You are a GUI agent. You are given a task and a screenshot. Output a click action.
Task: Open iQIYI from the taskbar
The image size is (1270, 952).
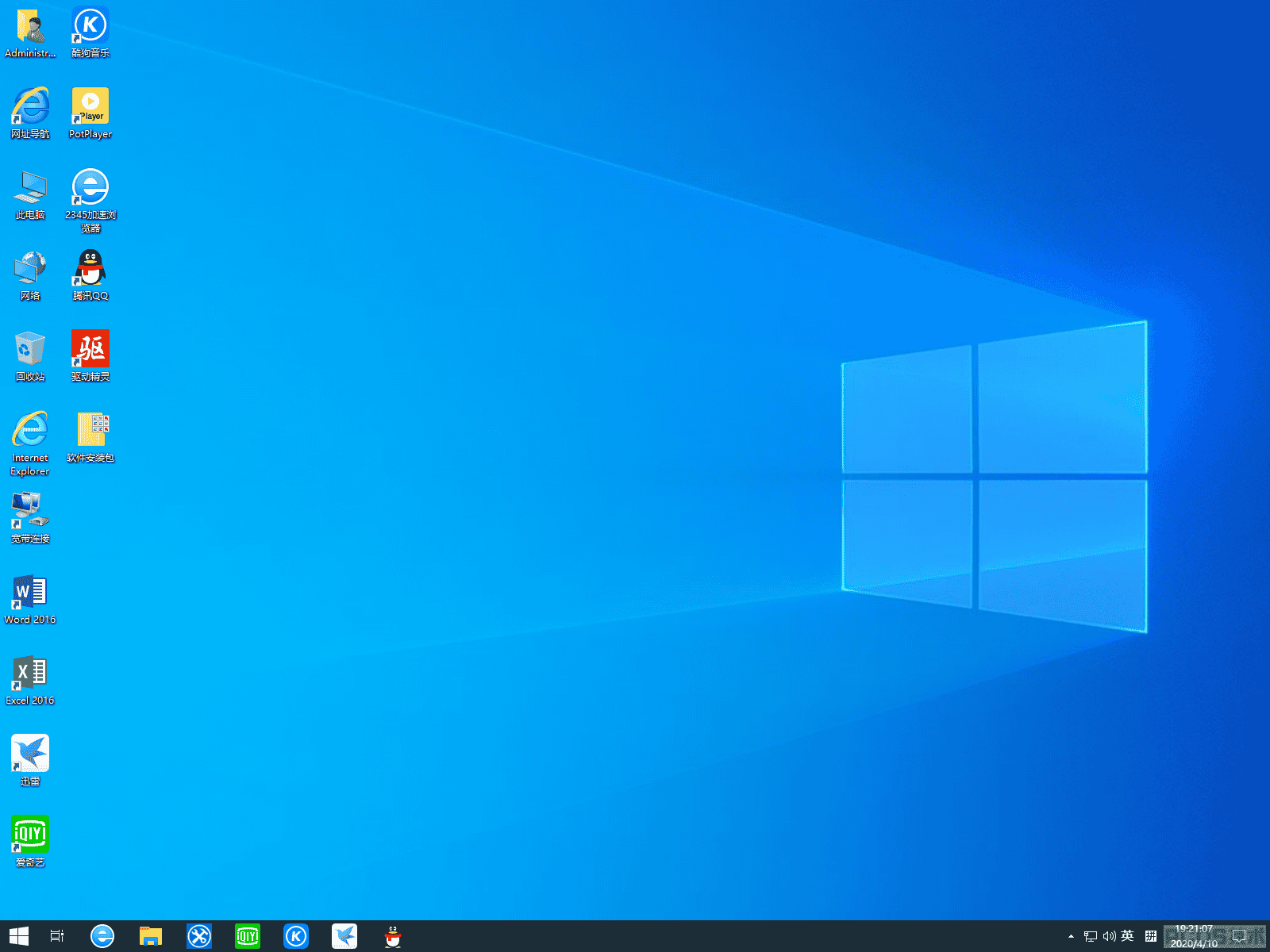[x=248, y=936]
